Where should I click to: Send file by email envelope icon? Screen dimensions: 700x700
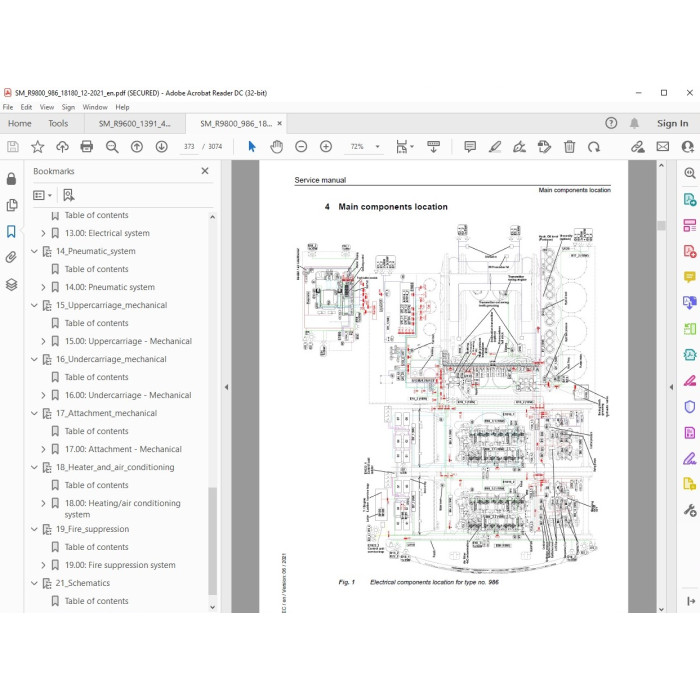(662, 146)
